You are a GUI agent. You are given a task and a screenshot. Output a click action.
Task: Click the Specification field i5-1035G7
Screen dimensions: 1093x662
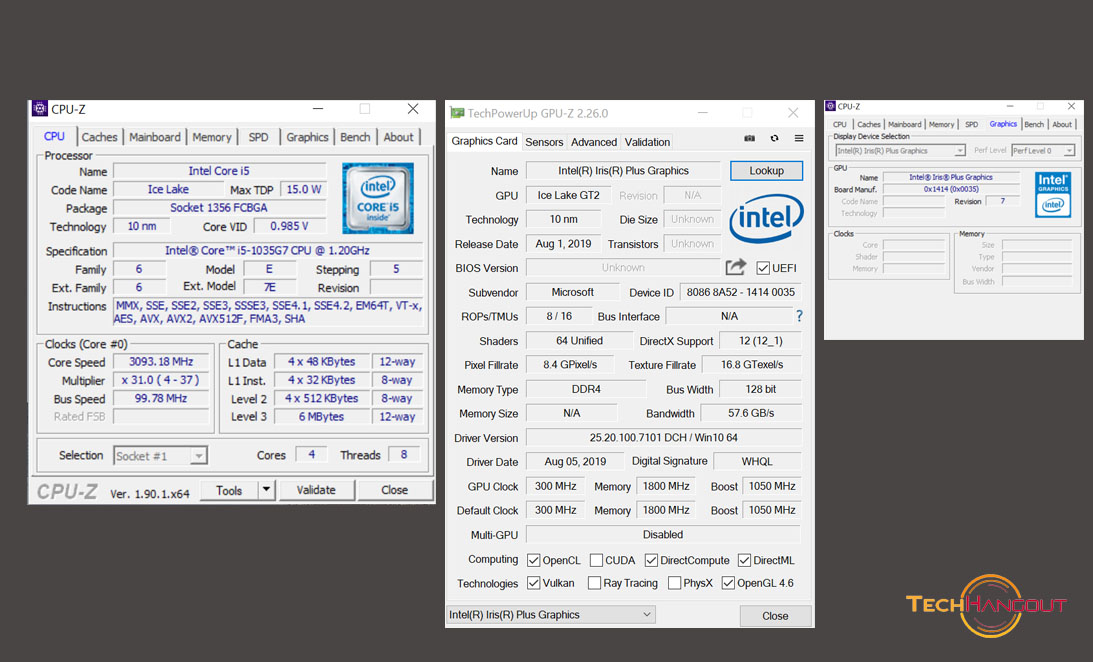(268, 250)
